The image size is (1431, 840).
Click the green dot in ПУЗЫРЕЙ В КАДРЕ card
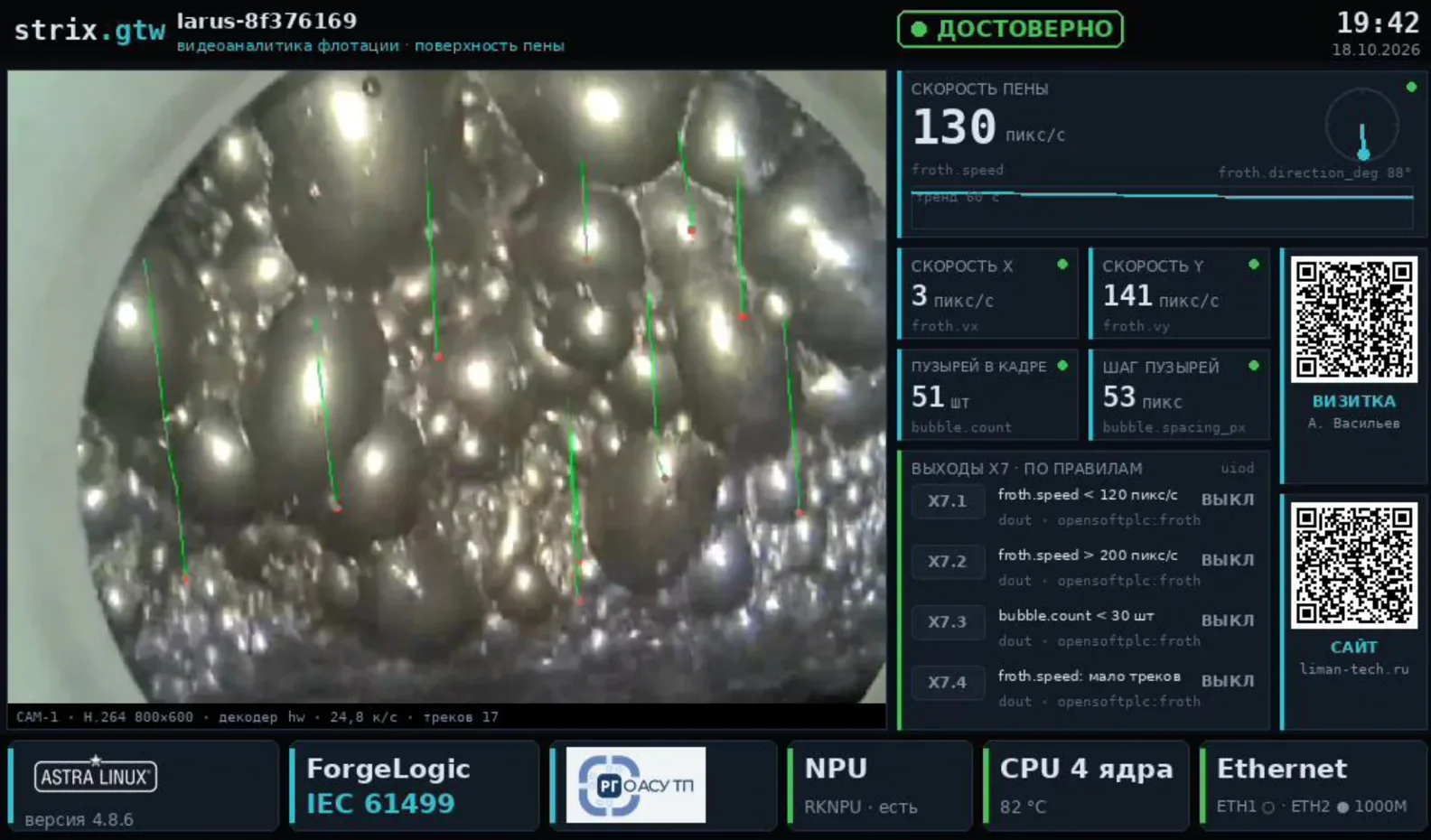[x=1062, y=366]
